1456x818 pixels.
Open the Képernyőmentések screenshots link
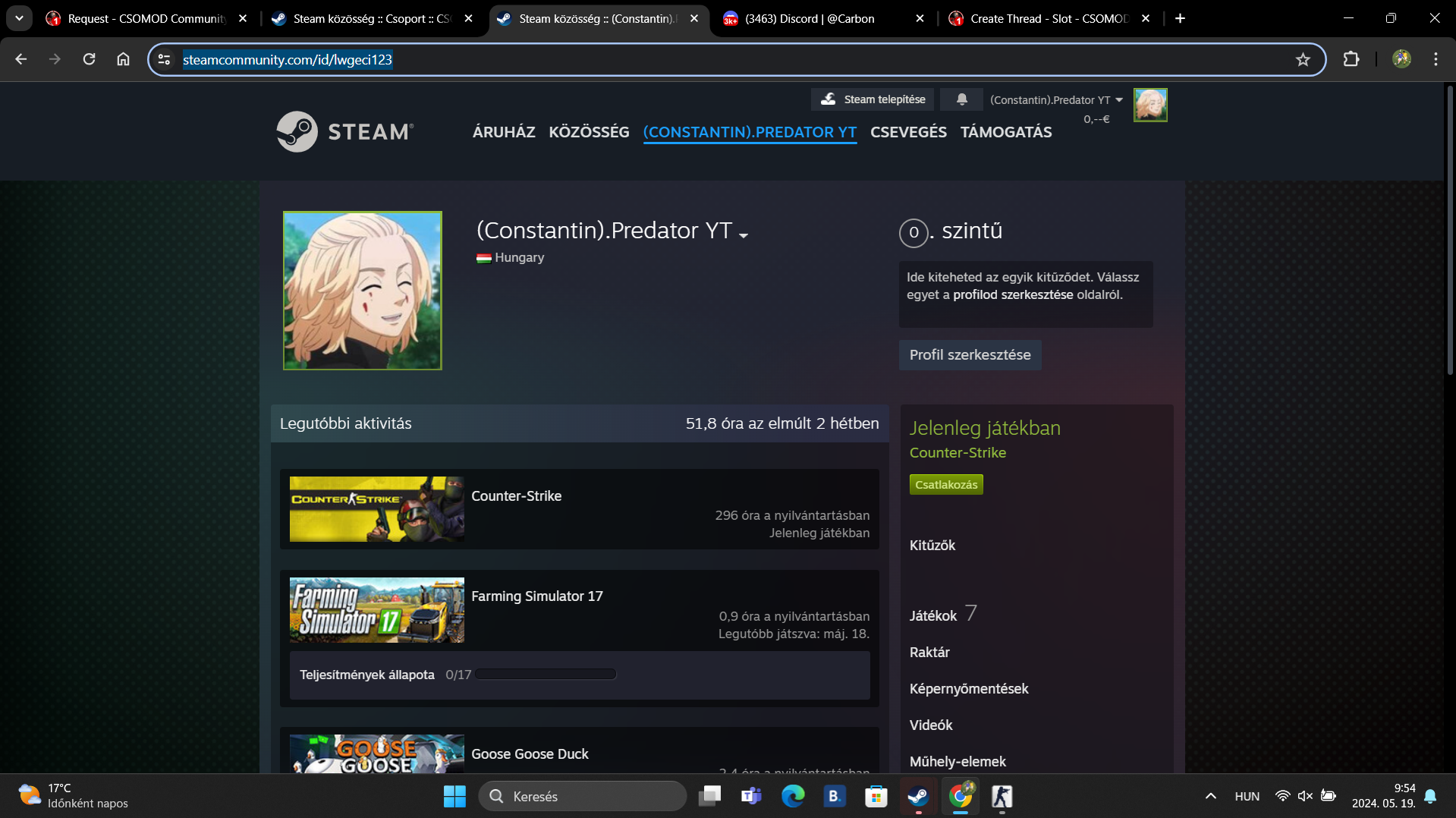click(969, 689)
